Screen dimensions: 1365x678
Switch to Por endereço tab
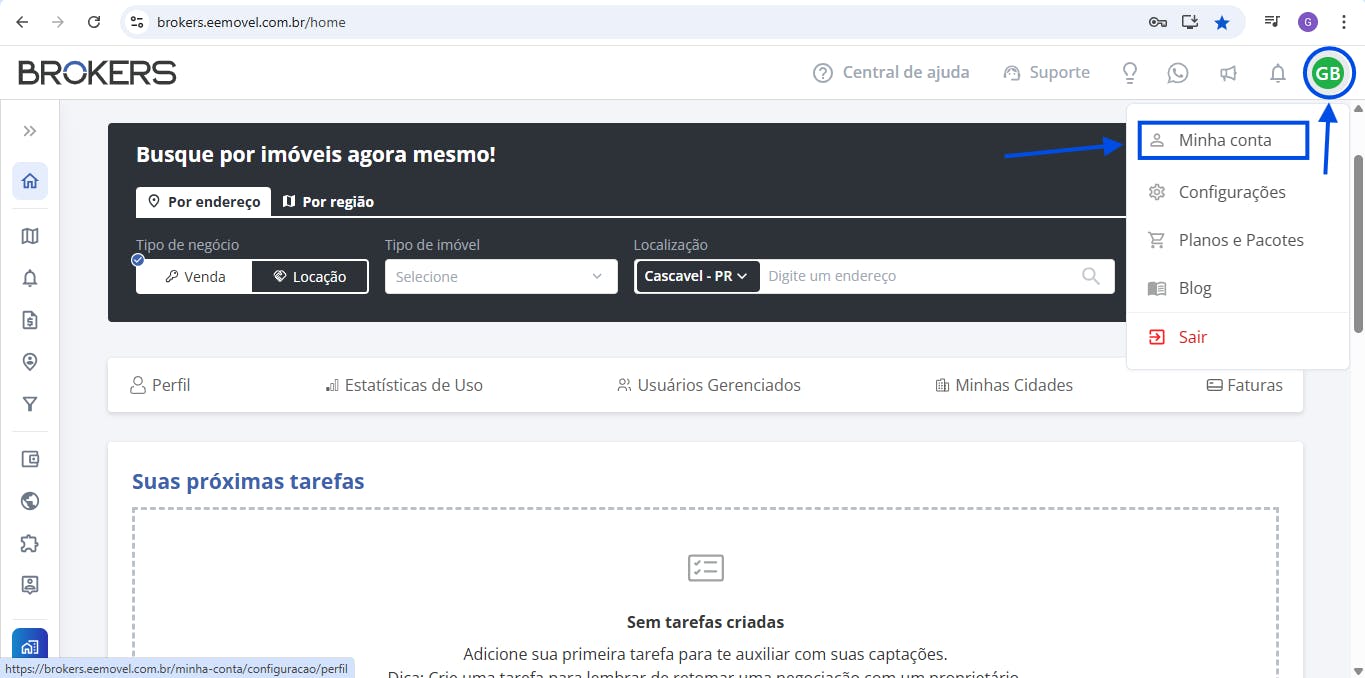coord(204,201)
